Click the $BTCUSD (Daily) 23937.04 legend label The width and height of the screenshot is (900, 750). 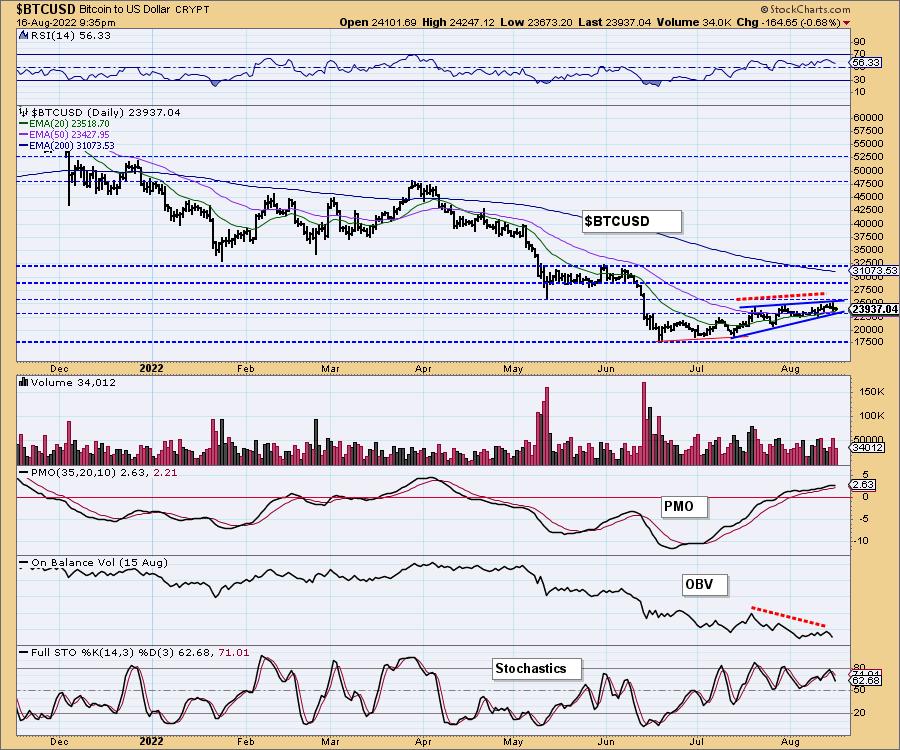tap(106, 112)
